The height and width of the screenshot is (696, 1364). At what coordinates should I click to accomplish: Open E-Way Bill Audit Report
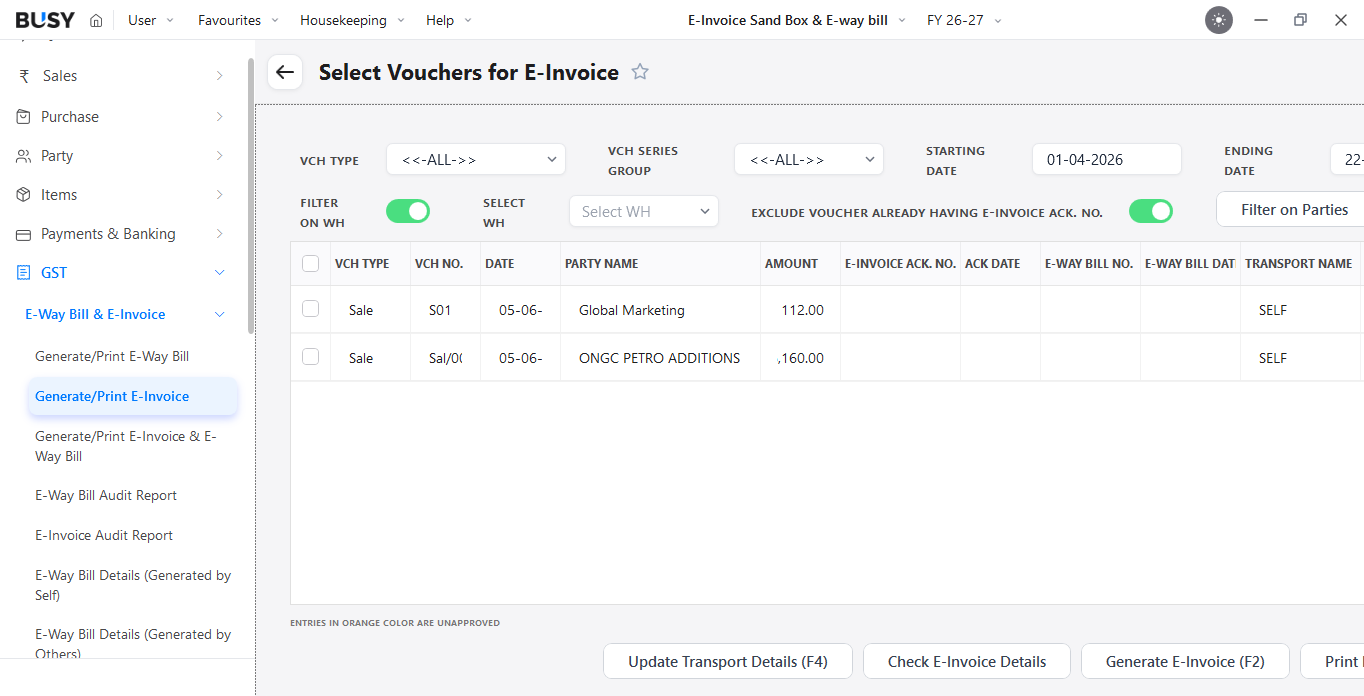(106, 495)
